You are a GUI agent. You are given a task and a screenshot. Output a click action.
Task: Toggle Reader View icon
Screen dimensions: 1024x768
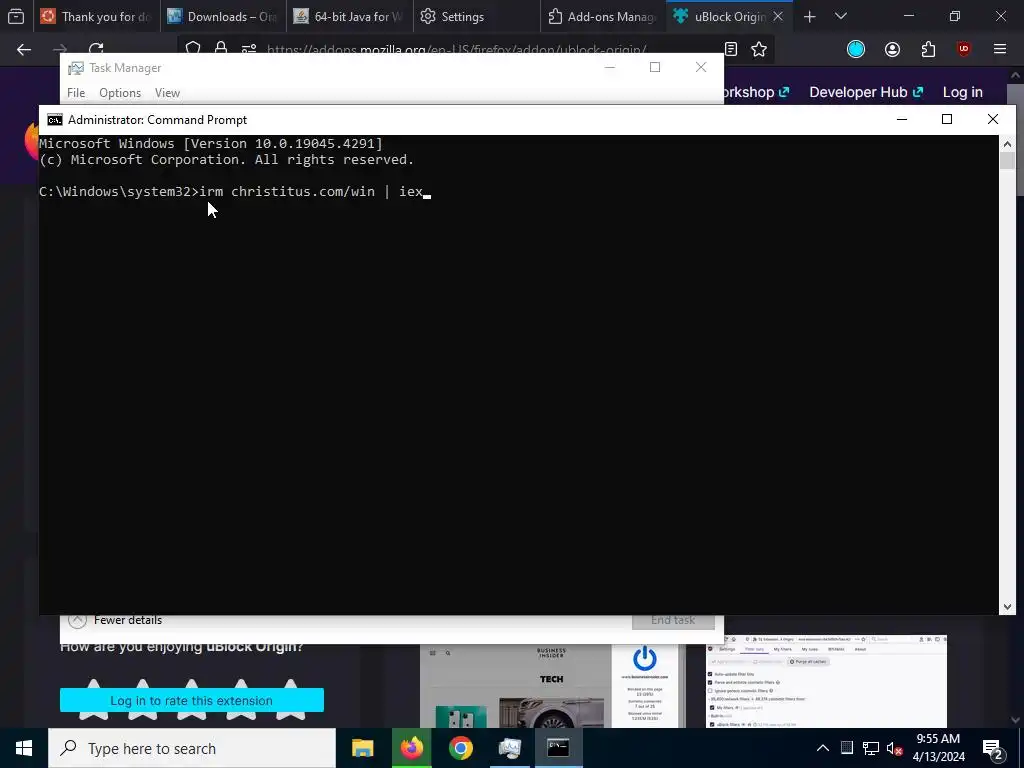click(731, 49)
